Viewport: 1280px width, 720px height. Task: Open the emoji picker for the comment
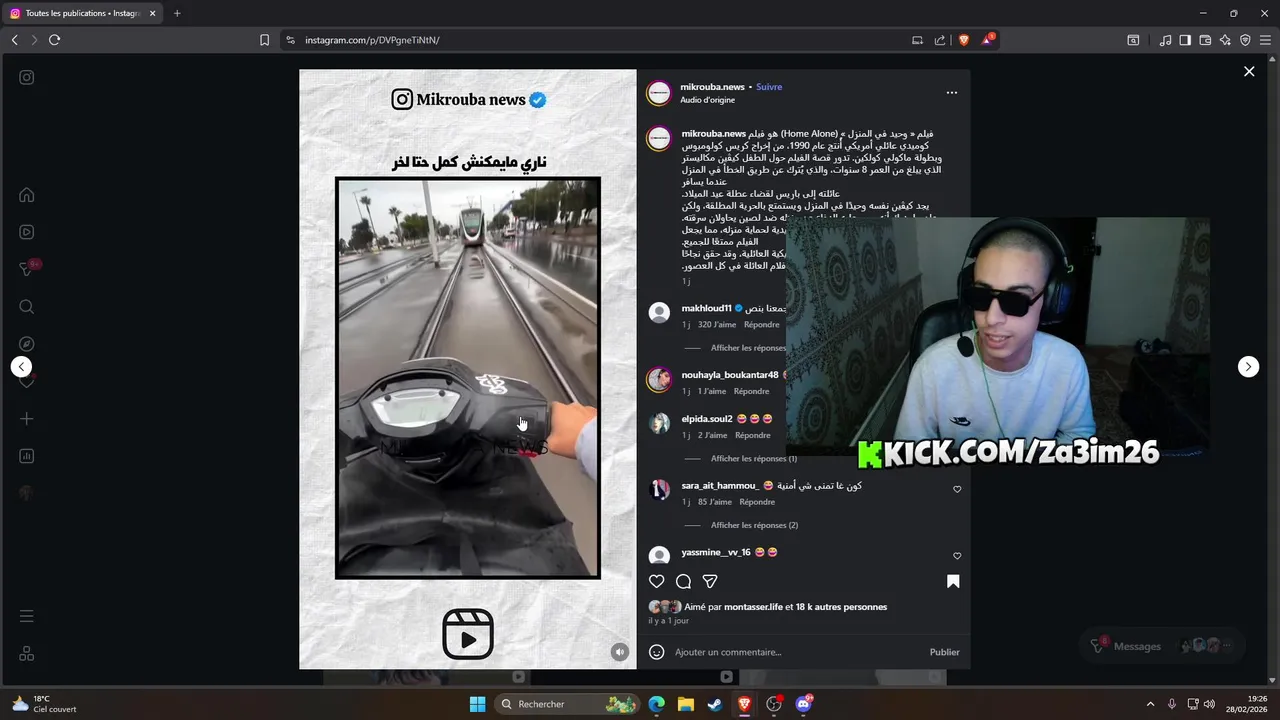(657, 652)
